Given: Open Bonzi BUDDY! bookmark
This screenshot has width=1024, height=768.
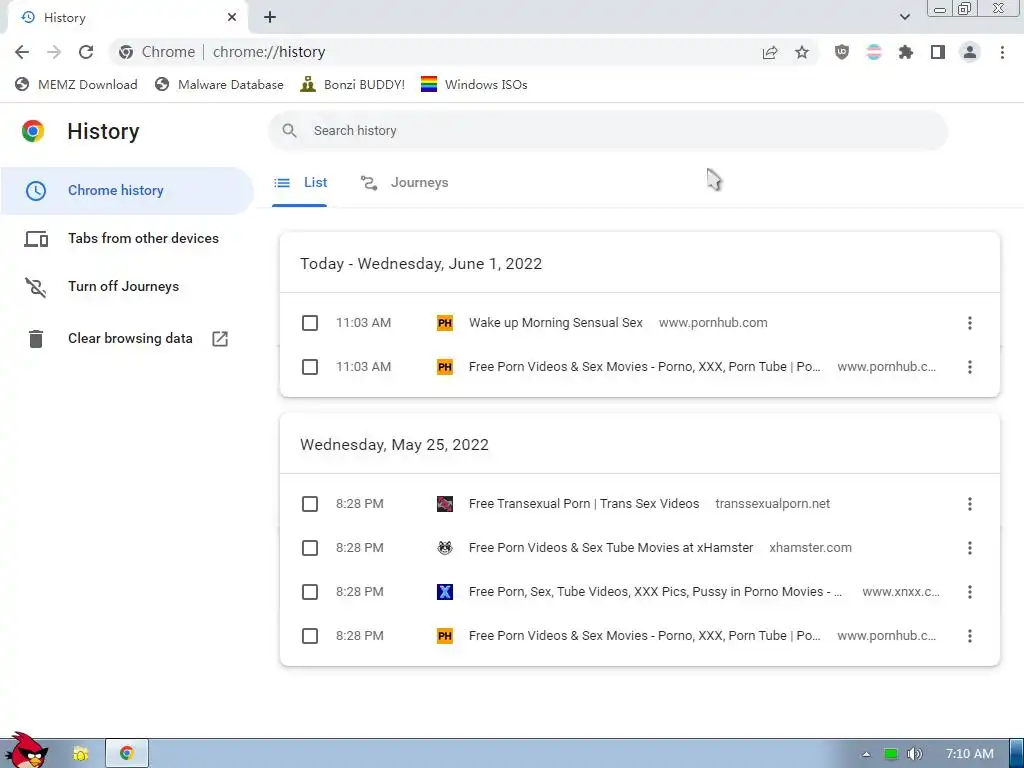Looking at the screenshot, I should click(x=353, y=85).
